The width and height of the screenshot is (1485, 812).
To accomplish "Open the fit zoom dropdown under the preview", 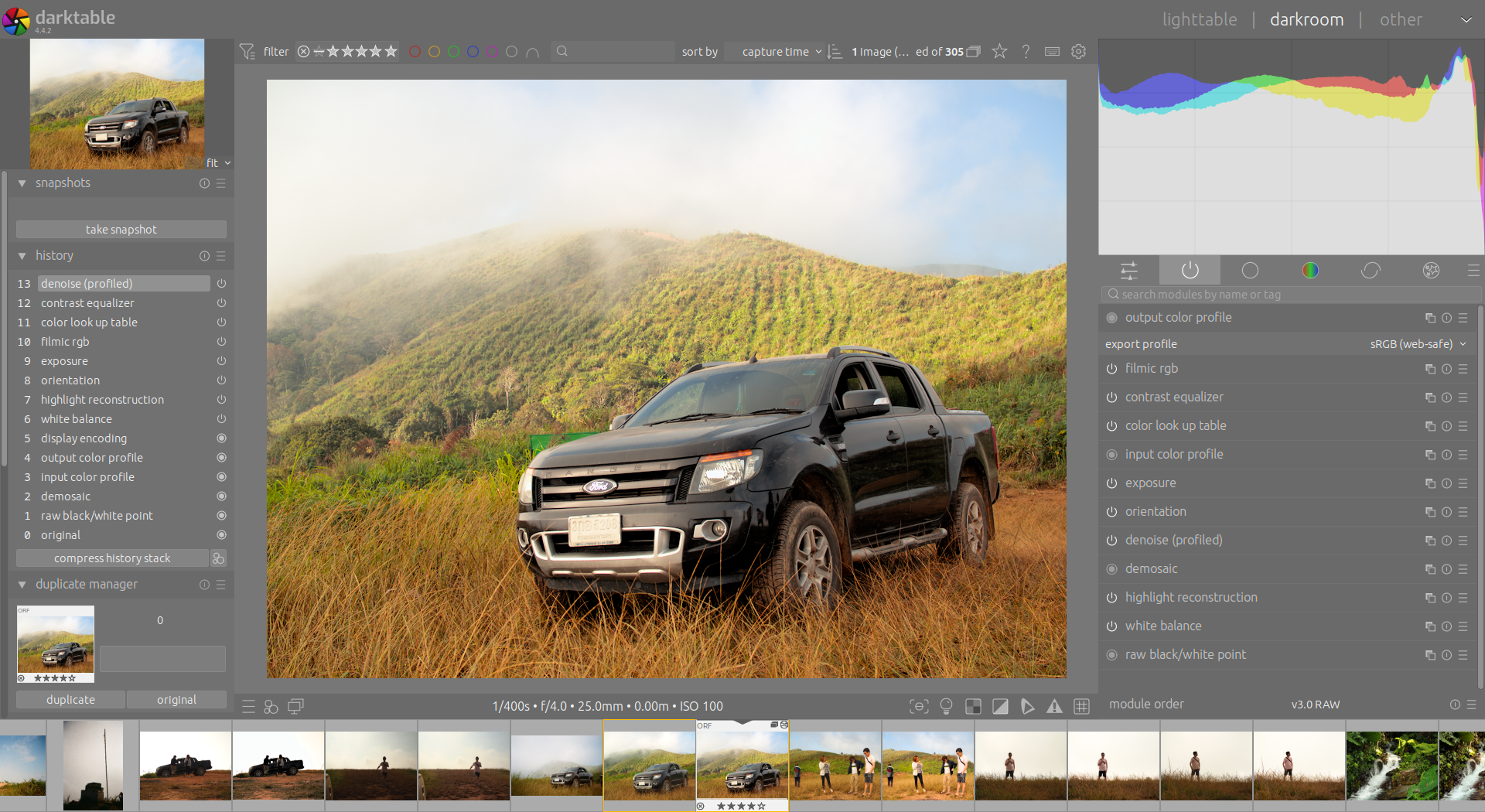I will 217,162.
